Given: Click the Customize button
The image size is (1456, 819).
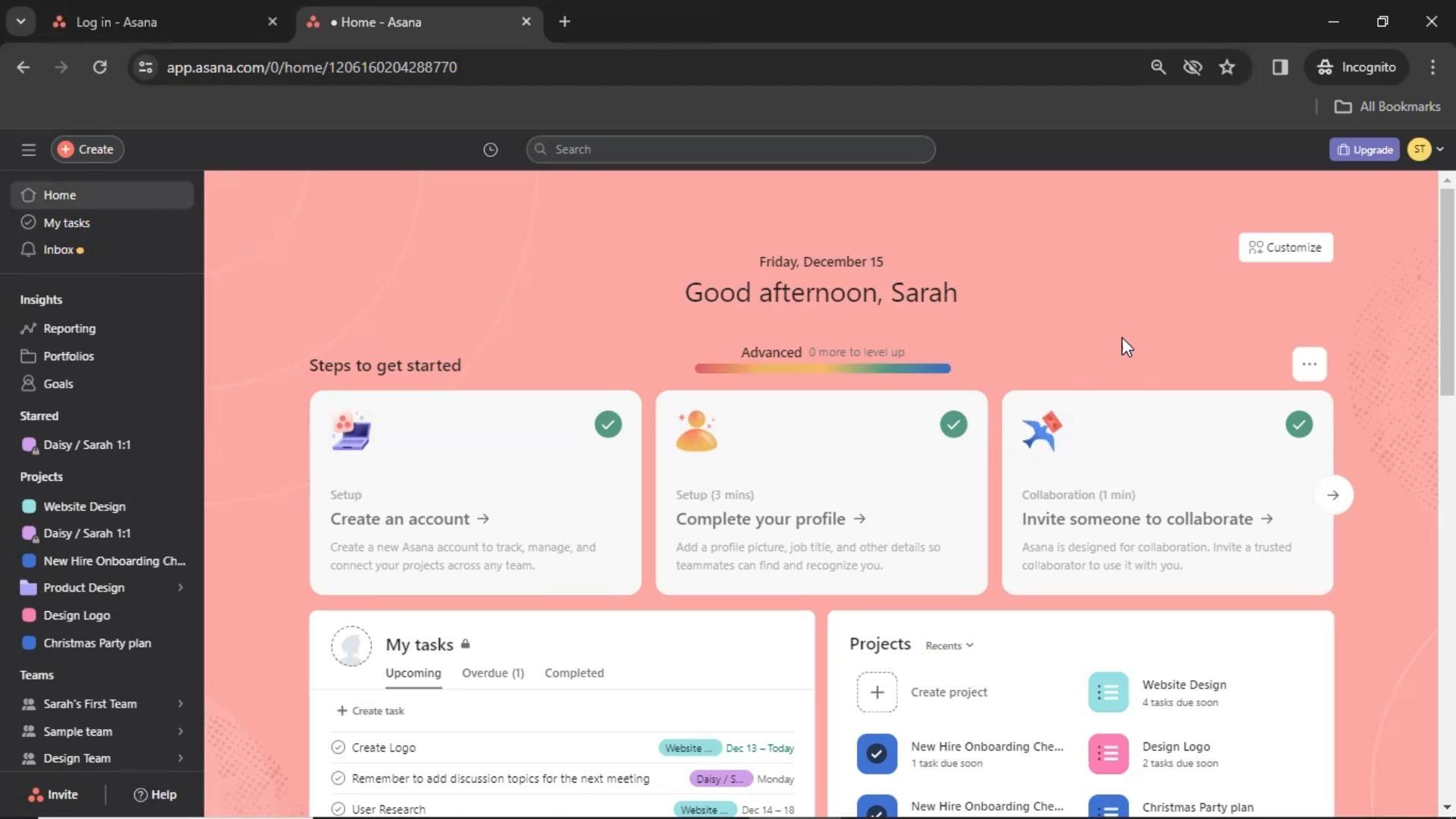Looking at the screenshot, I should coord(1285,247).
